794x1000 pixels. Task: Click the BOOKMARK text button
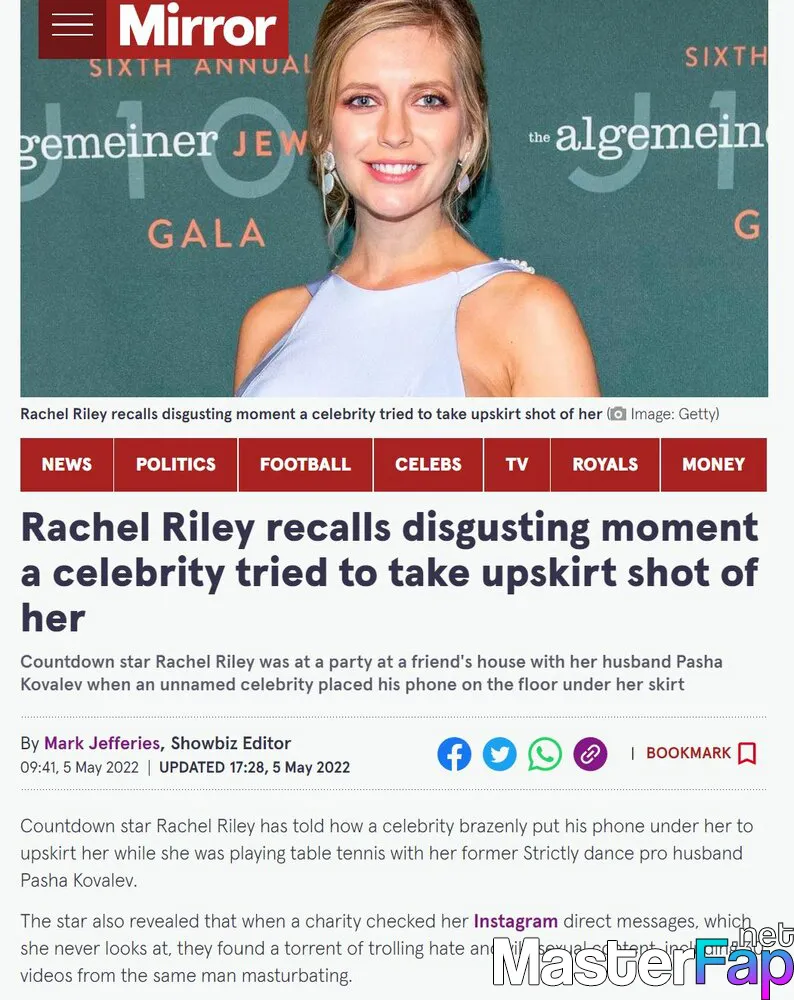(688, 753)
